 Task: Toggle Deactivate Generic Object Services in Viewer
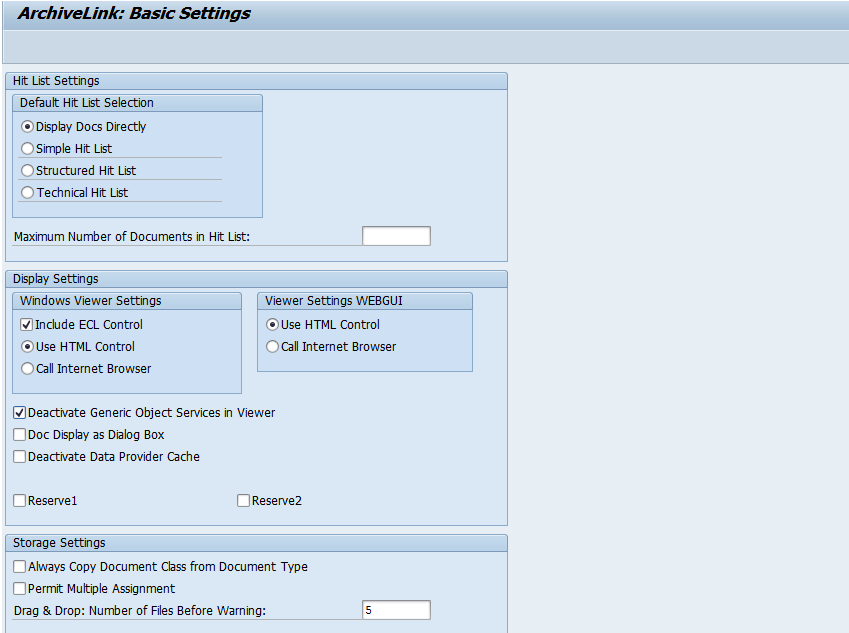[19, 413]
